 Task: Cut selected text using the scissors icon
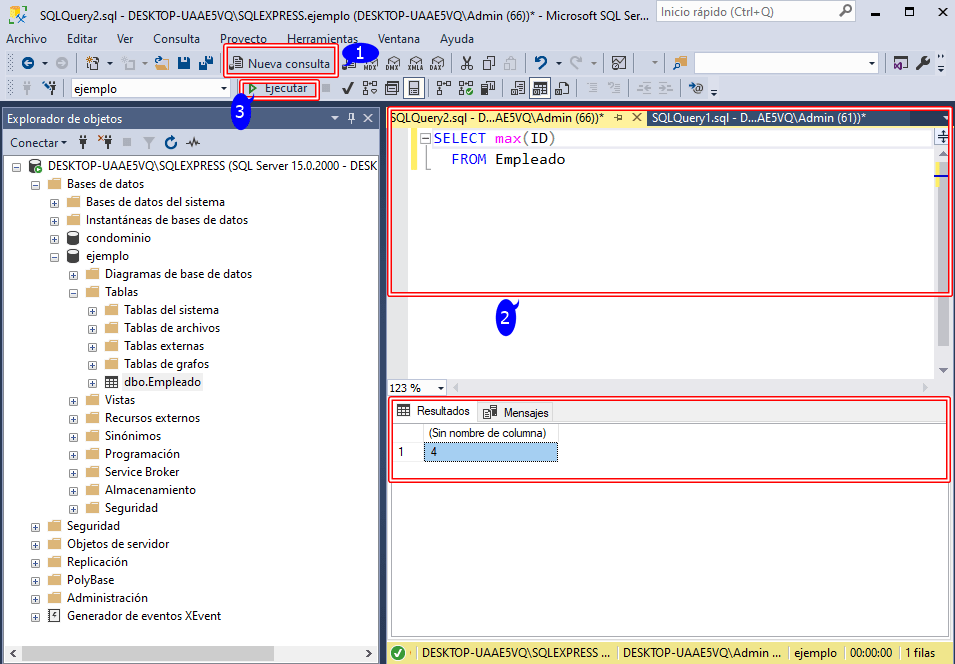[x=466, y=62]
